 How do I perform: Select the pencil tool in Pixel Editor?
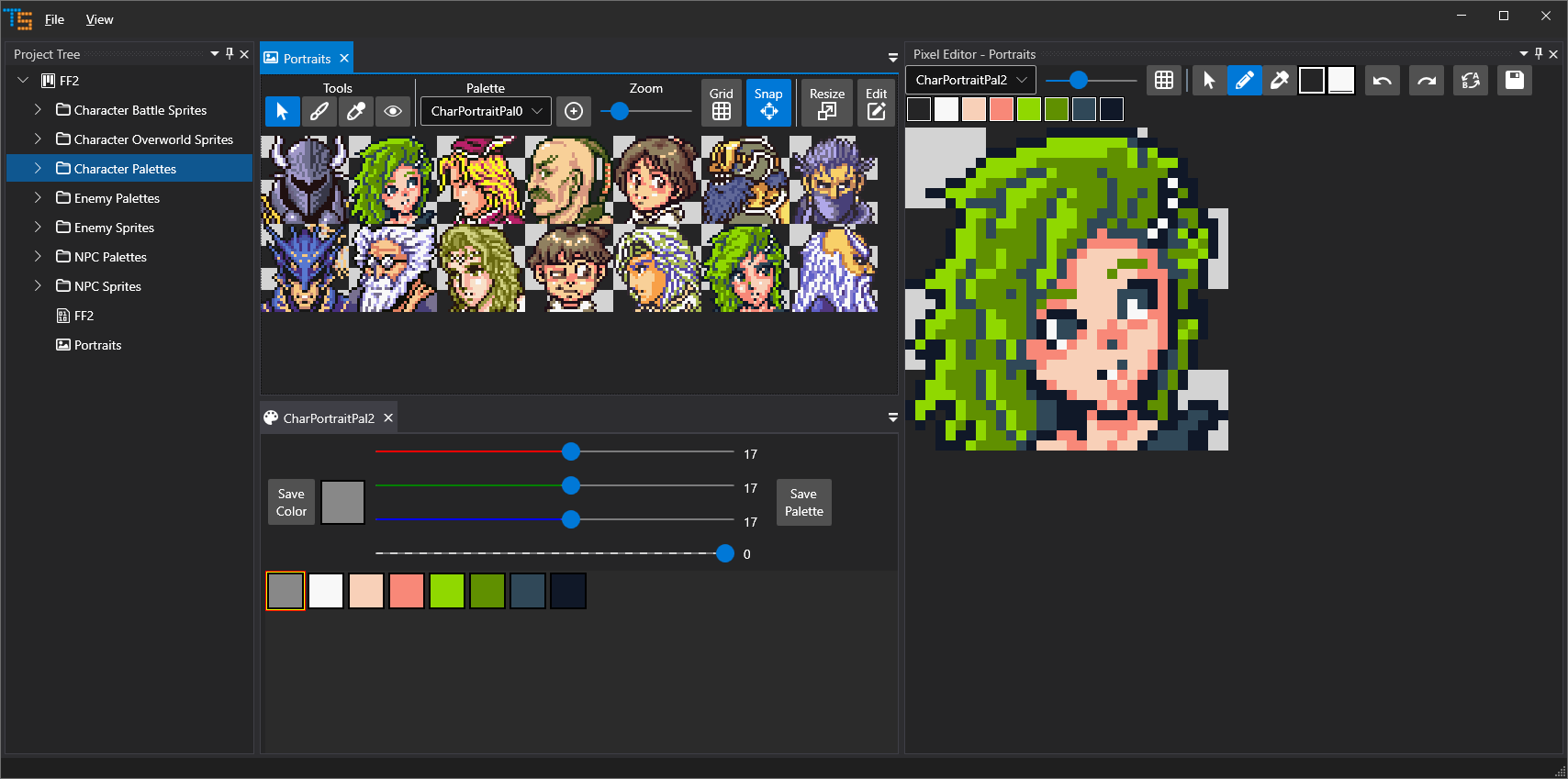pos(1244,80)
